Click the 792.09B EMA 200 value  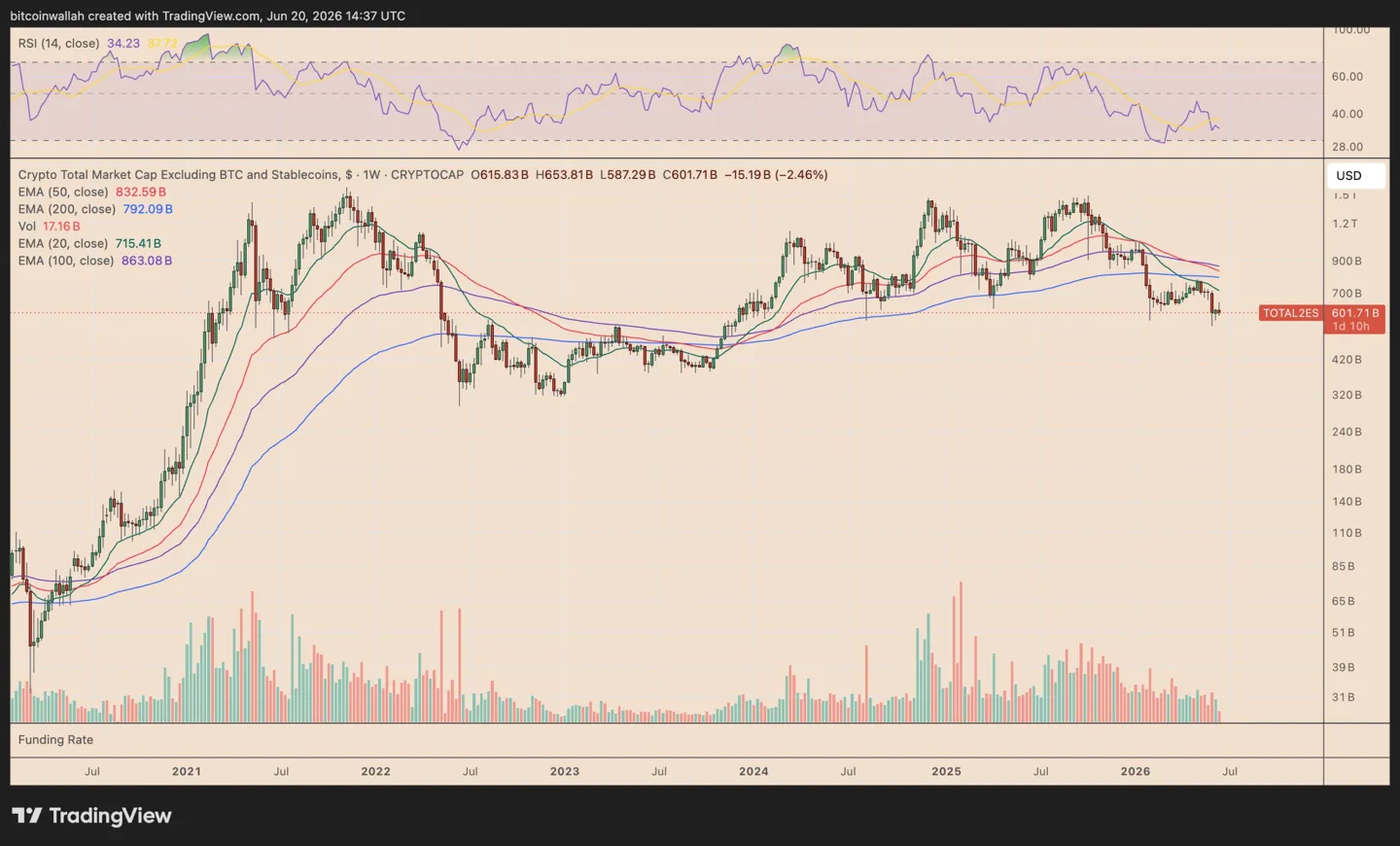pos(148,209)
